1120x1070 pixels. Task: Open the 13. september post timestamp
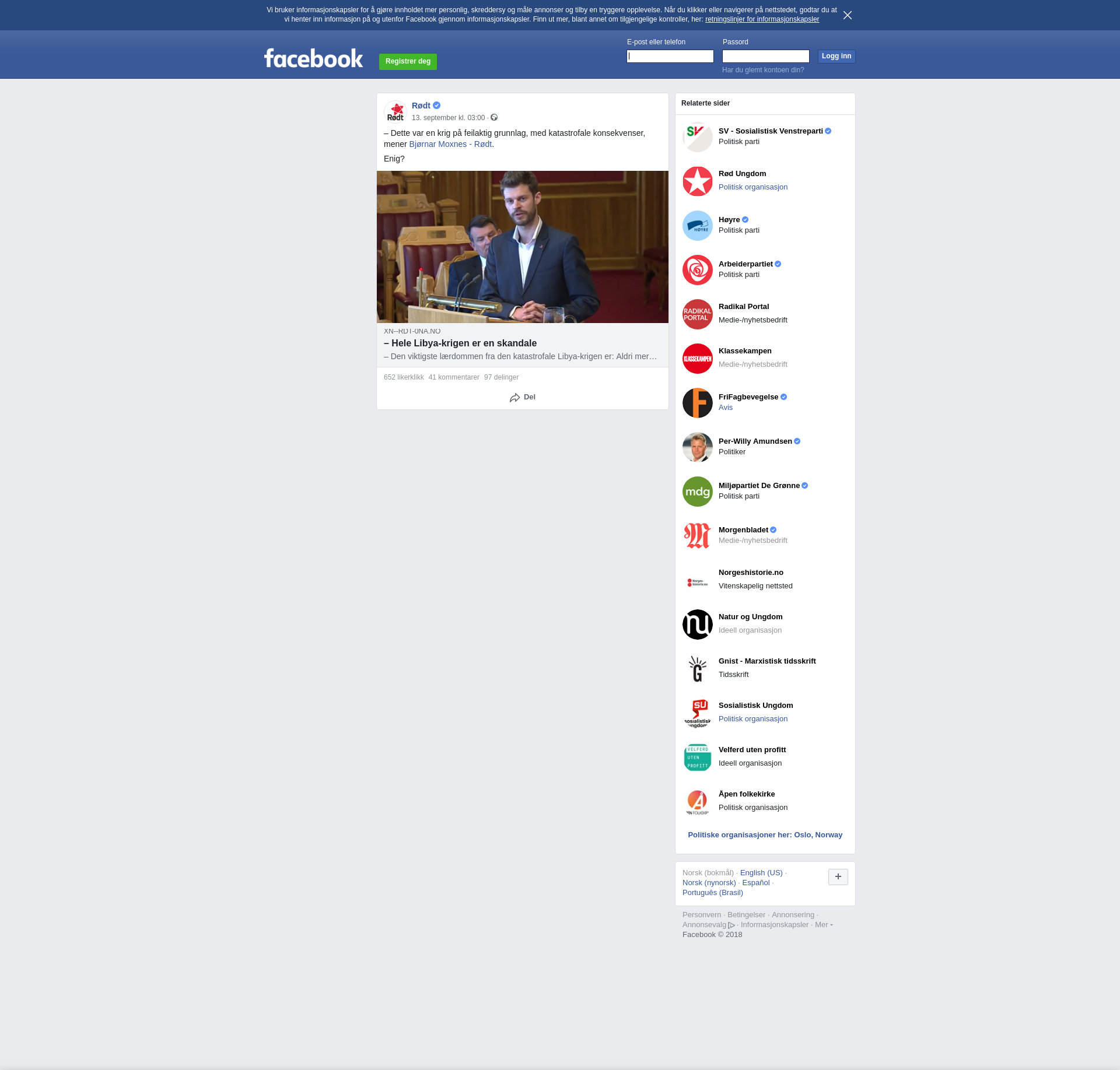(448, 118)
